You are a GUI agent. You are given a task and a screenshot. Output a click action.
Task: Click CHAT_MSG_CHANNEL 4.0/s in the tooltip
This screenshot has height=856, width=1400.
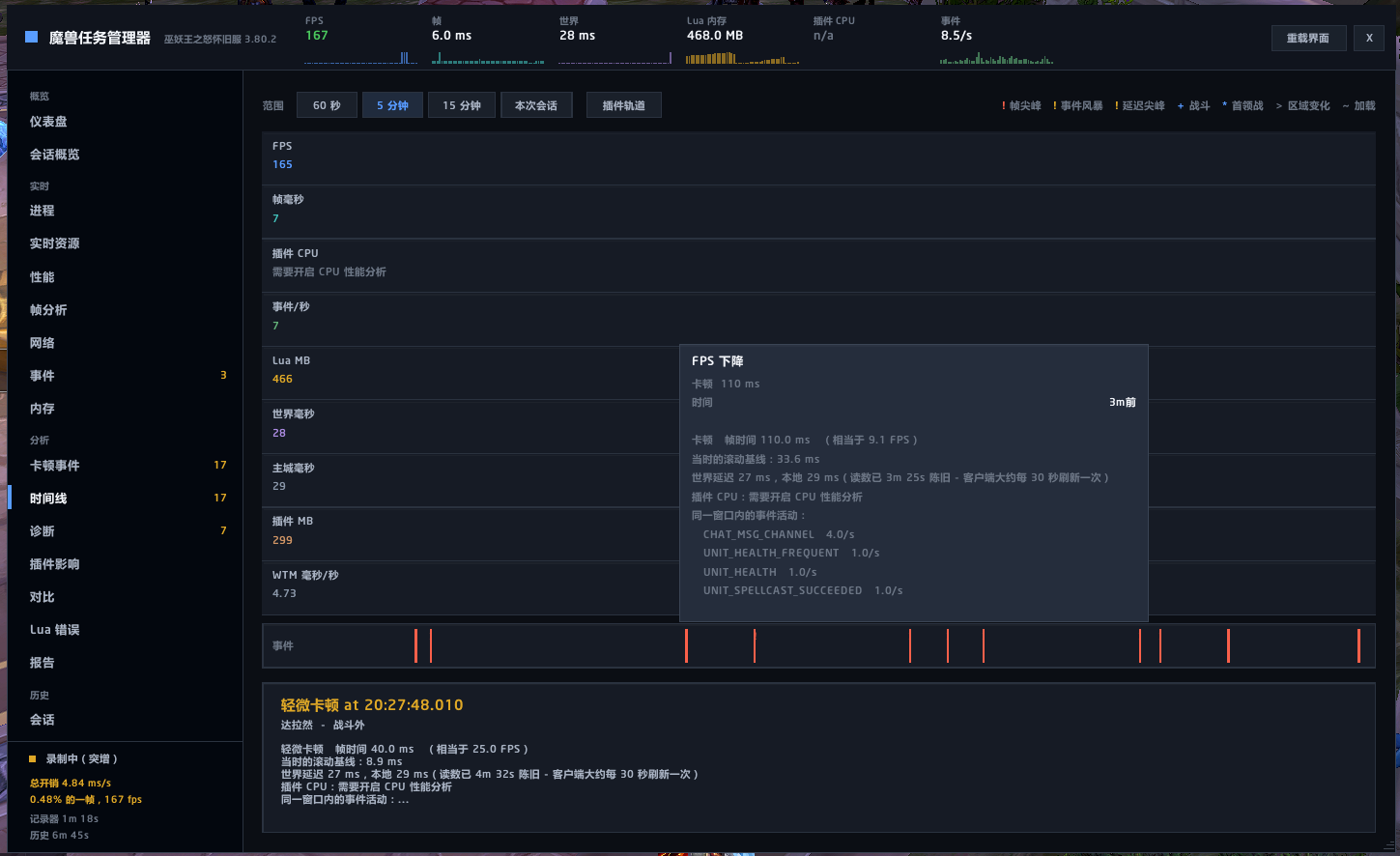click(779, 534)
